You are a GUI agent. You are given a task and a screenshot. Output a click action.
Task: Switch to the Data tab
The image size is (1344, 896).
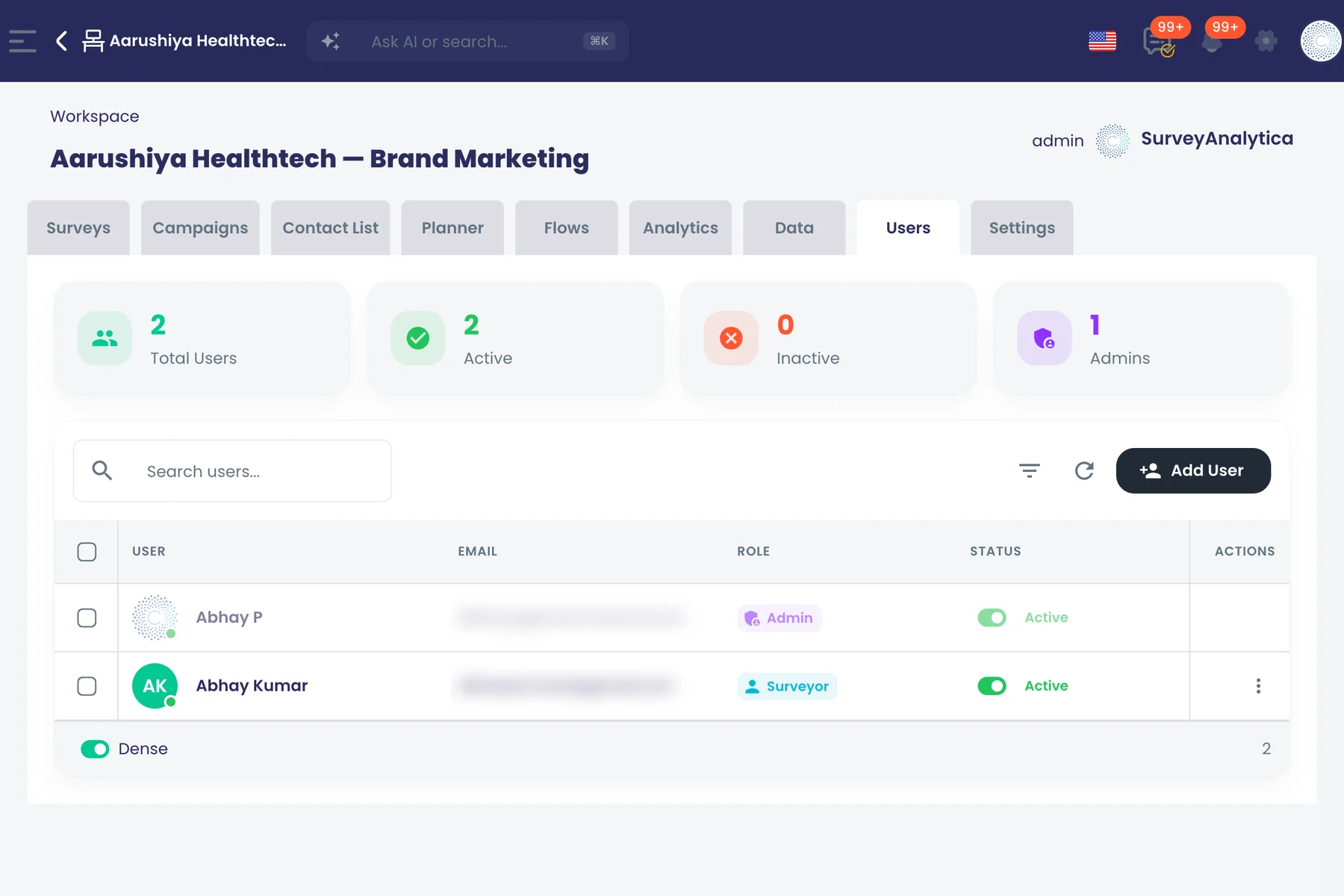[x=794, y=228]
